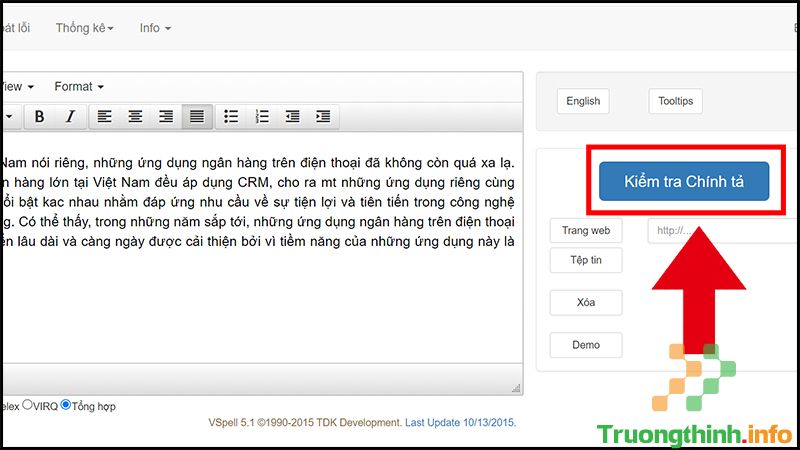Image resolution: width=800 pixels, height=450 pixels.
Task: Switch language with the English button
Action: tap(583, 101)
